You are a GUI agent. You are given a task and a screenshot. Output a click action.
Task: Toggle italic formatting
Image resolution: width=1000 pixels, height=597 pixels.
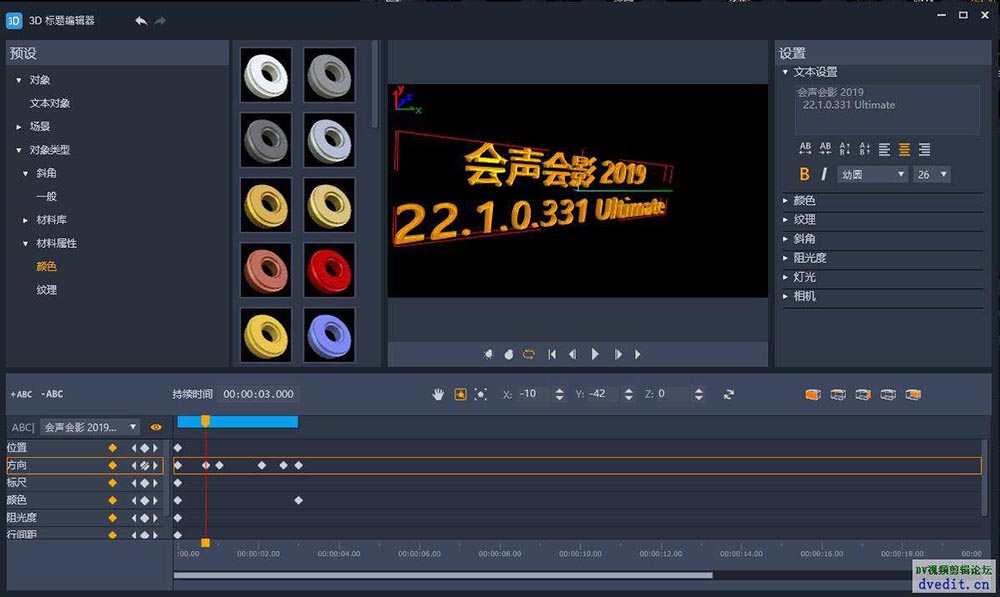click(824, 174)
